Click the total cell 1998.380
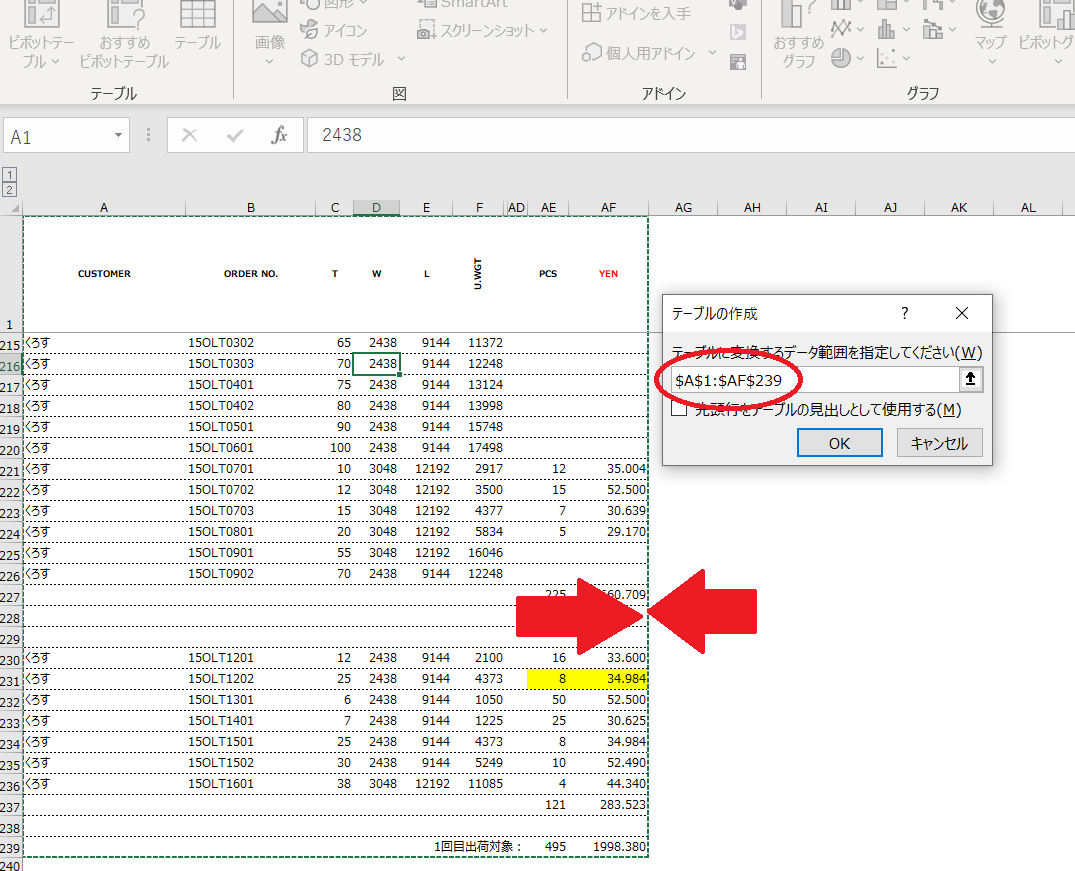Image resolution: width=1075 pixels, height=871 pixels. [x=608, y=846]
